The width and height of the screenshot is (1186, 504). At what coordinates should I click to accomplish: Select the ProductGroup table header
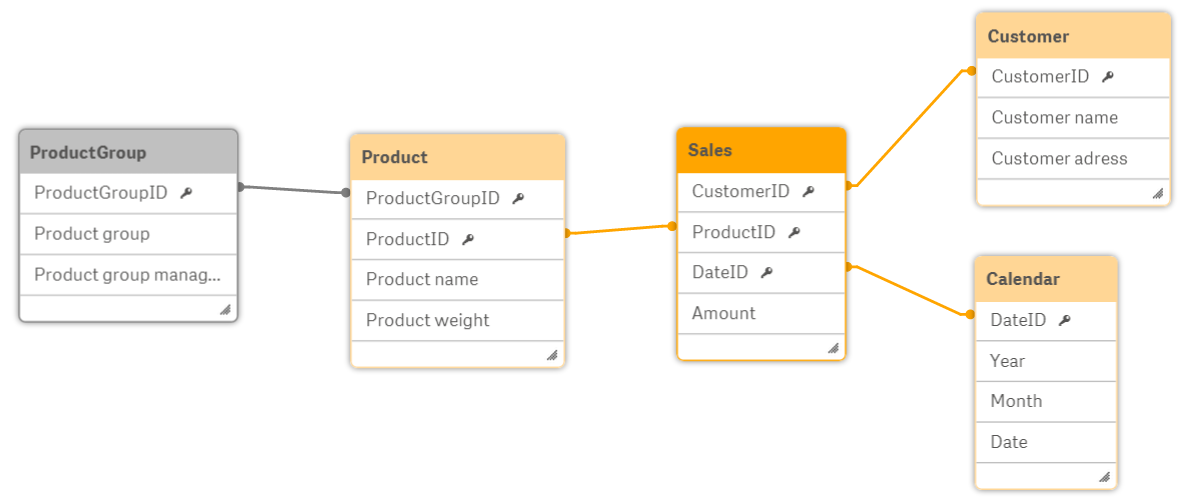pyautogui.click(x=129, y=152)
